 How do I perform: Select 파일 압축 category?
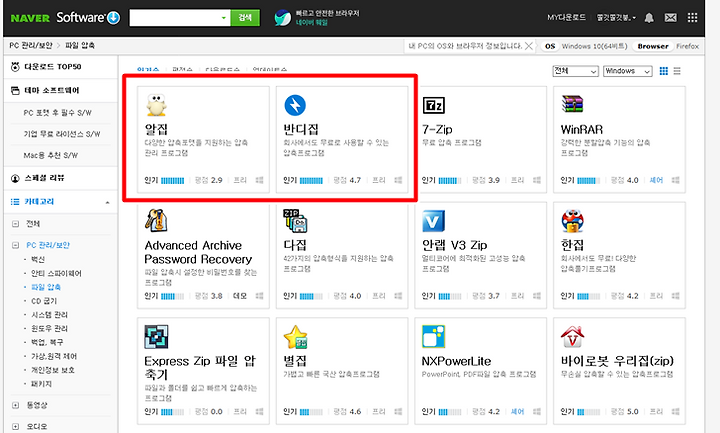tap(45, 287)
